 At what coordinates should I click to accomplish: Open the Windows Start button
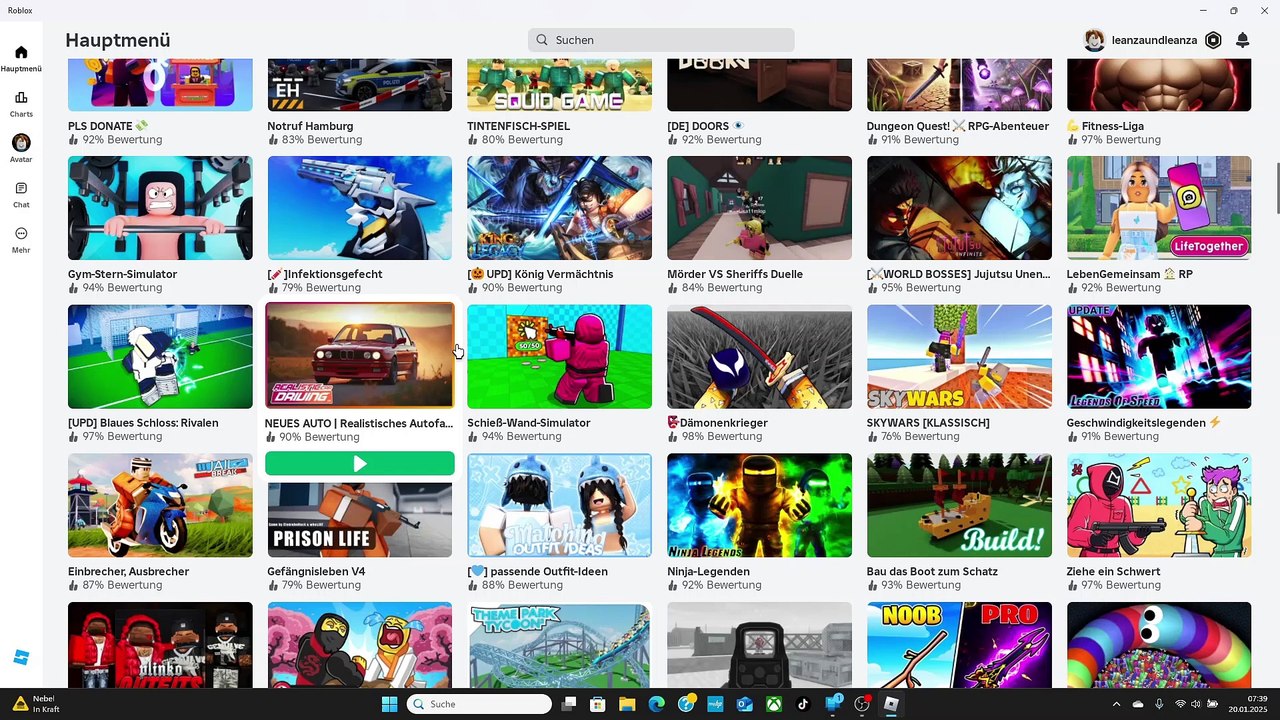click(x=390, y=704)
